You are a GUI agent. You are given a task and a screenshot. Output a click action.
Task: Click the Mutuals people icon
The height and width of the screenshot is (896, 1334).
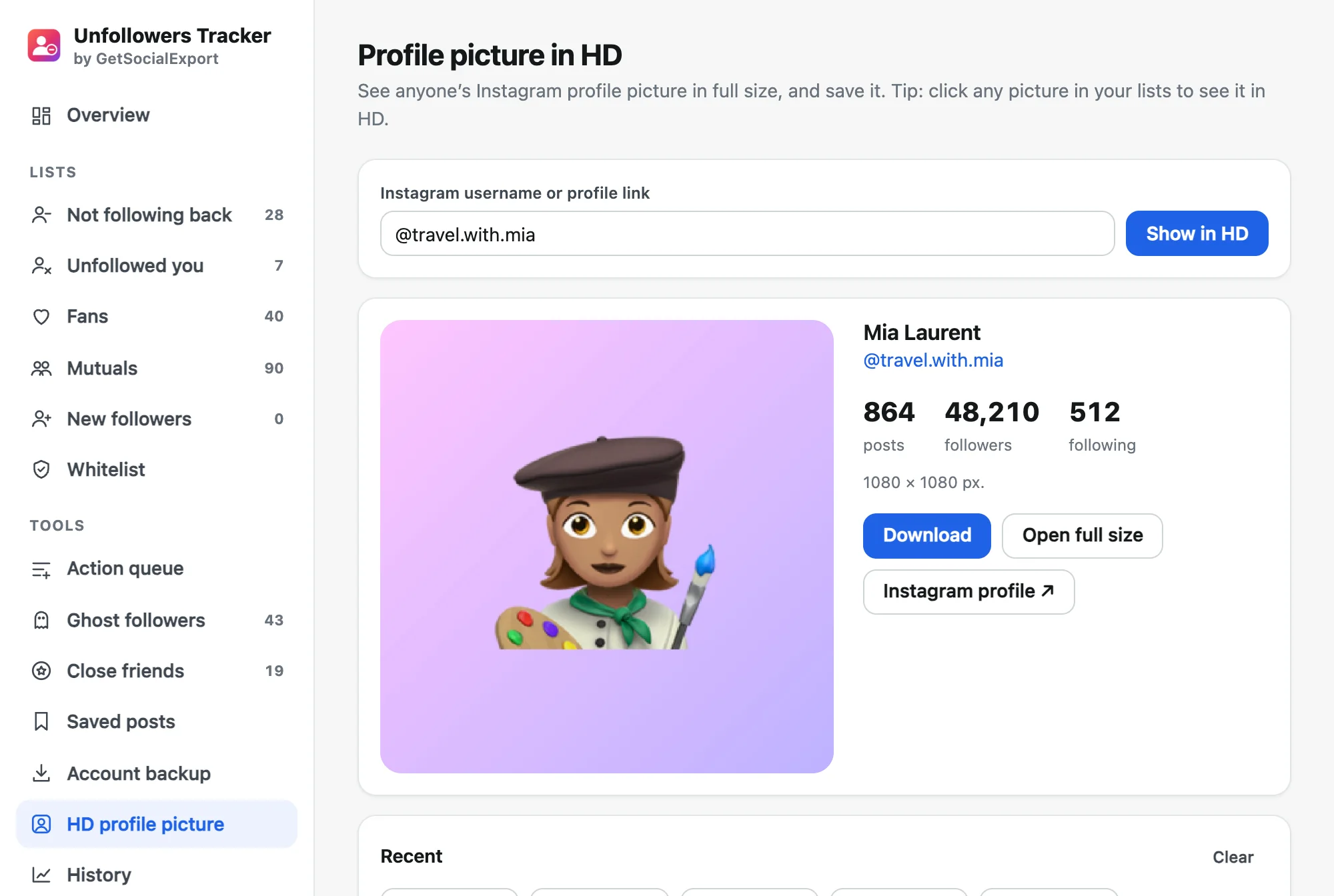pyautogui.click(x=41, y=368)
